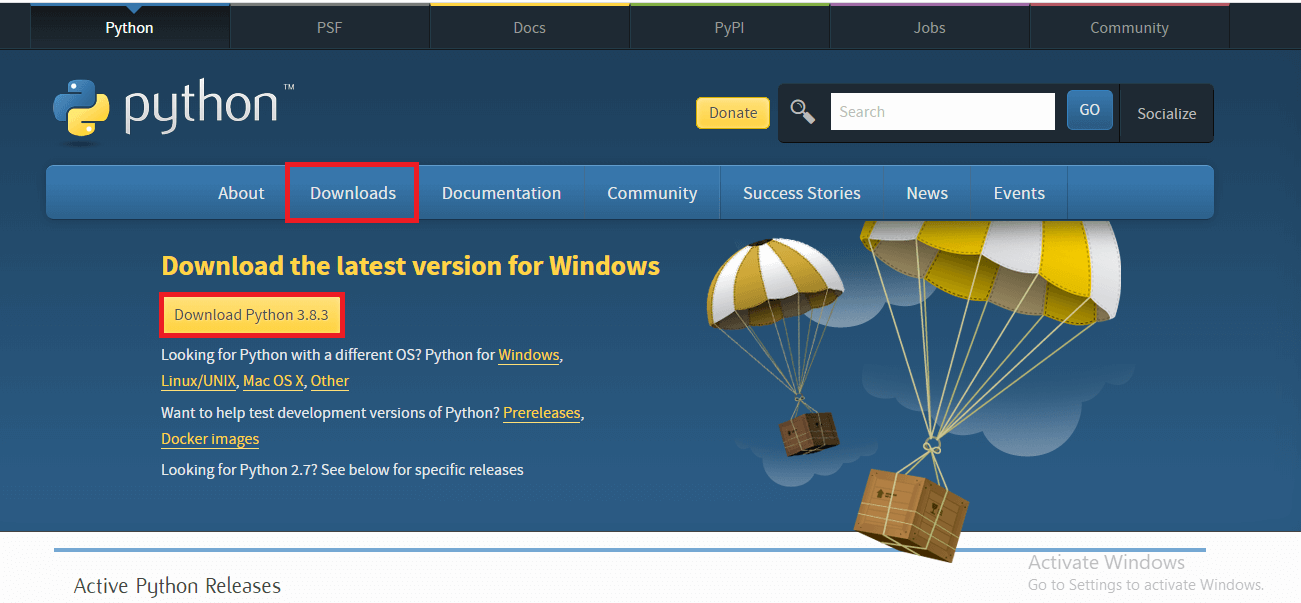Open the Python top tab
Screen dimensions: 1301x603
coord(130,28)
